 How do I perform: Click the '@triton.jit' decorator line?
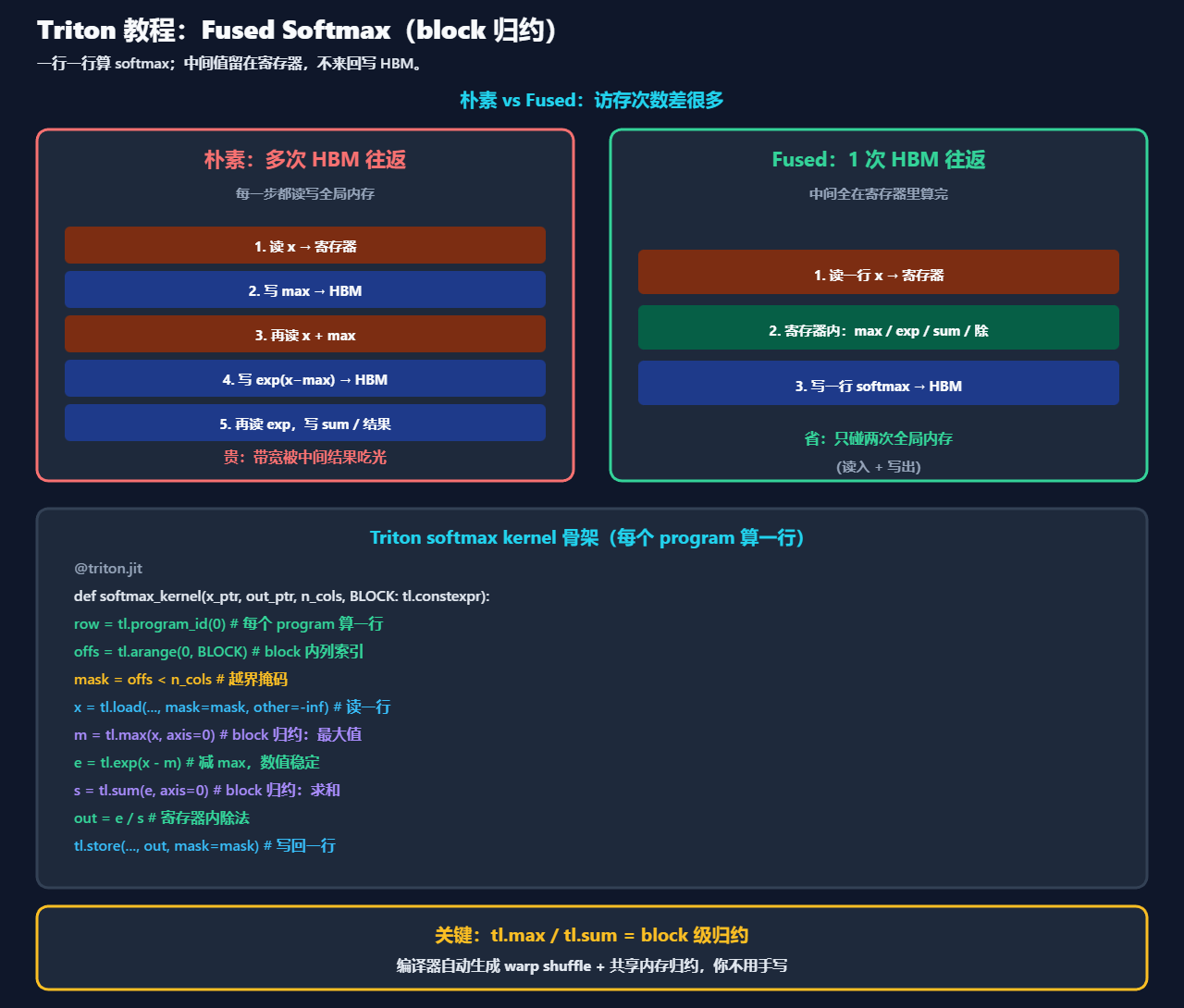(108, 569)
